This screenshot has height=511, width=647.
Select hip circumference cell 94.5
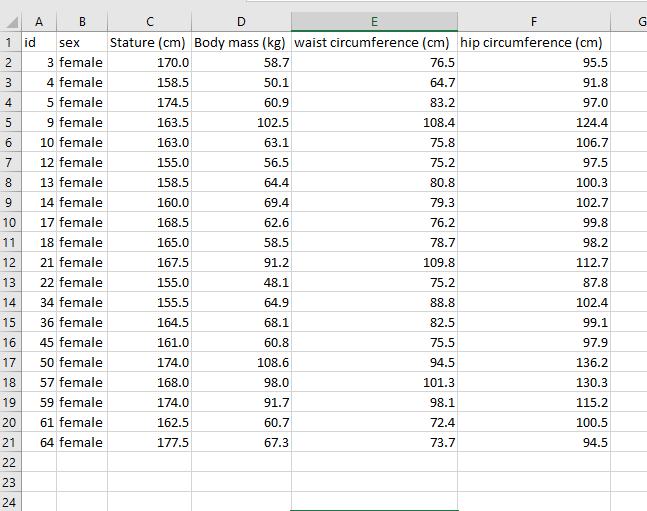click(x=534, y=442)
